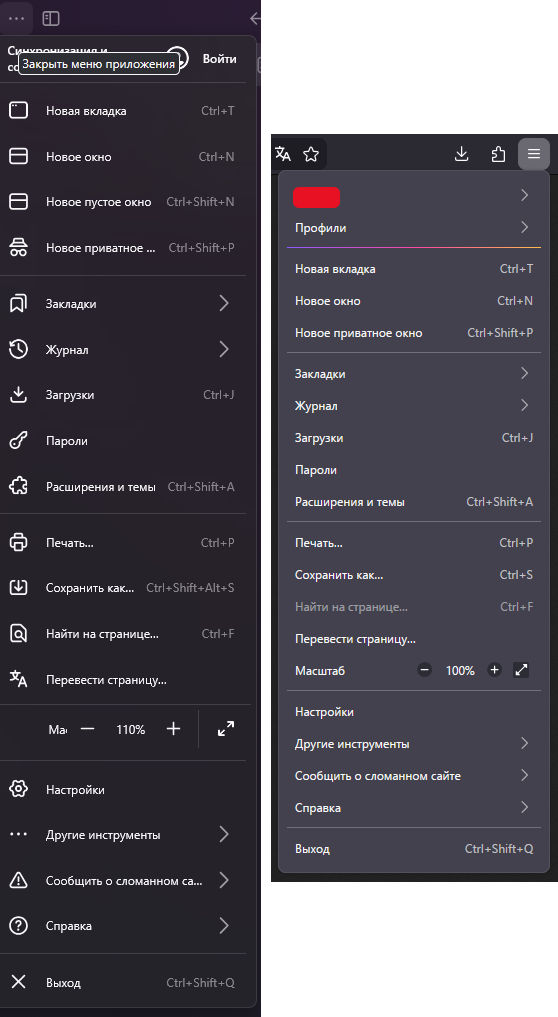Screen dimensions: 558x1017
Task: Click the fullscreen icon next to 100%
Action: tap(521, 670)
